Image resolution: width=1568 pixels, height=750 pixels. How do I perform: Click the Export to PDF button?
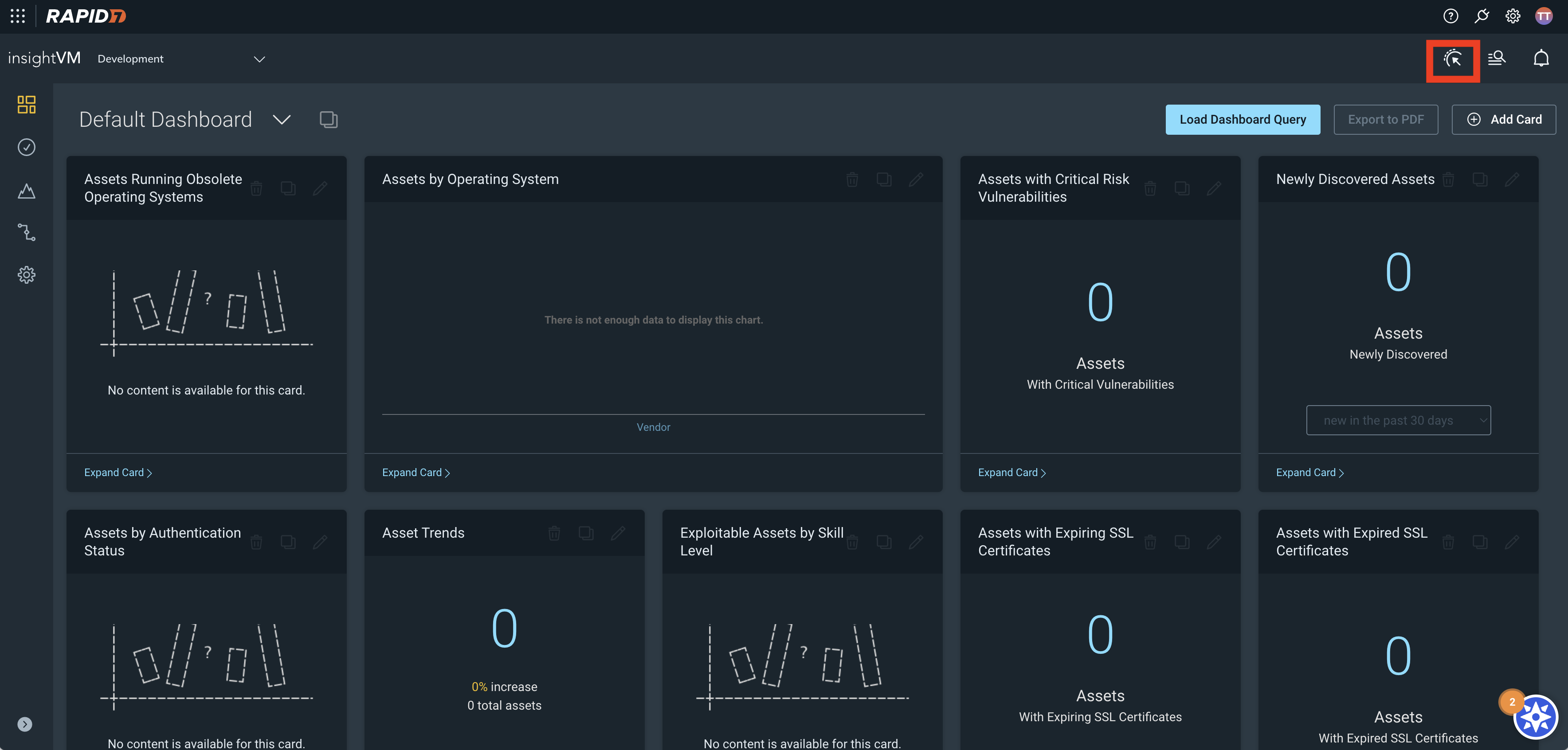tap(1385, 120)
